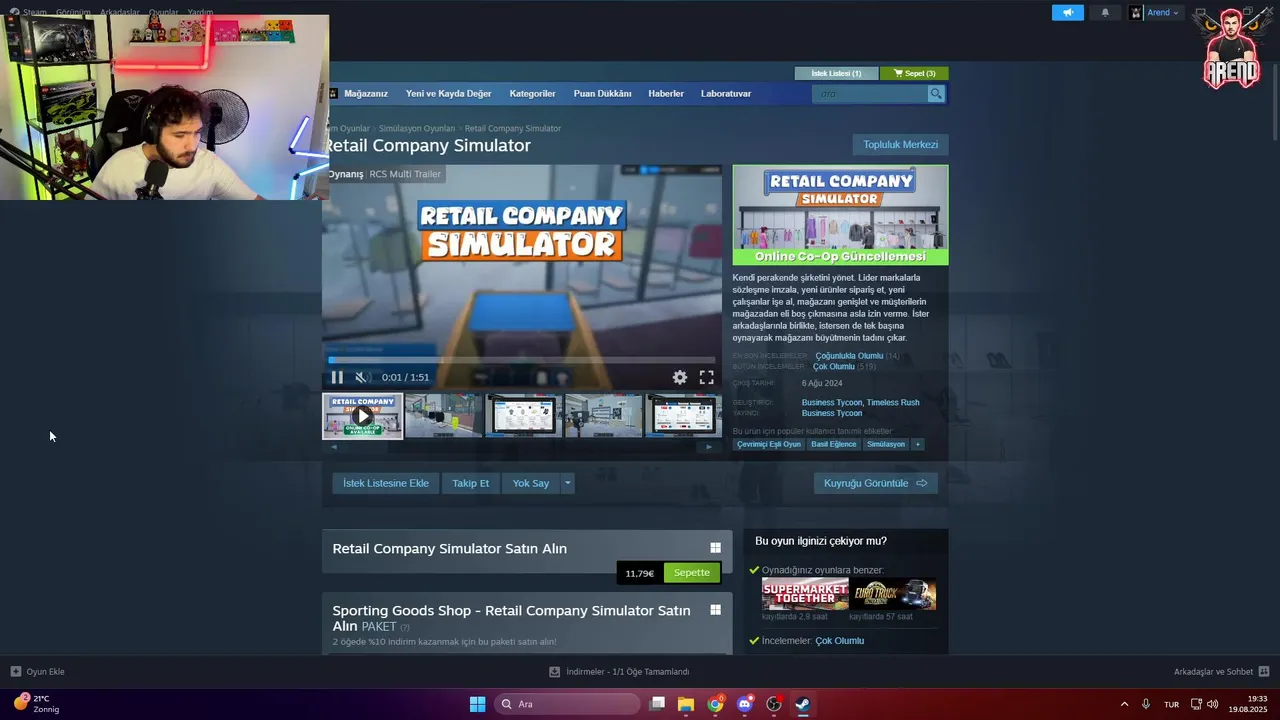Click the store search magnifier icon
This screenshot has height=720, width=1280.
(x=936, y=94)
